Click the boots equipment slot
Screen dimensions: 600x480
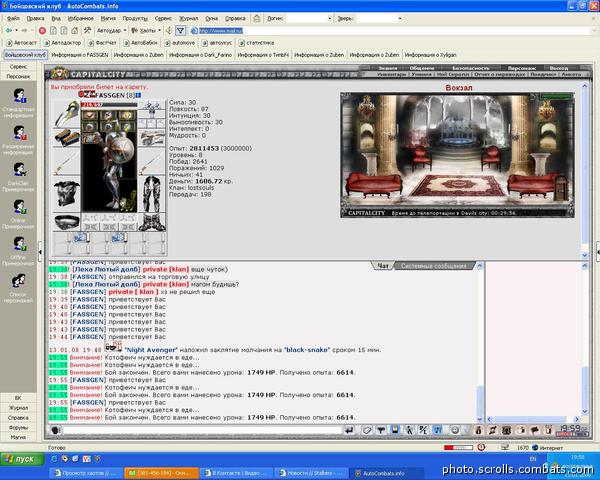(152, 223)
